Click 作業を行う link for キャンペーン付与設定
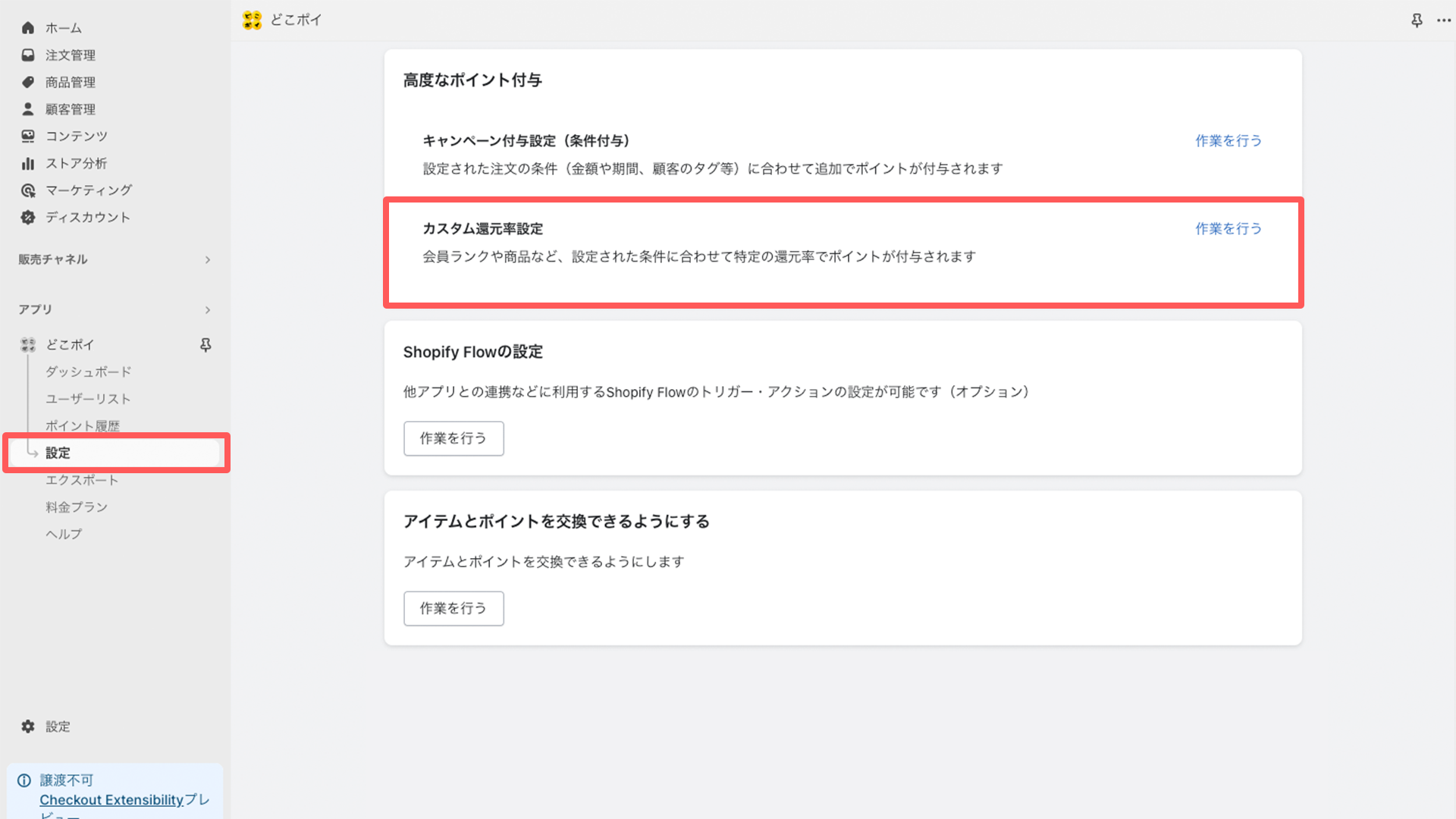1456x819 pixels. 1228,141
